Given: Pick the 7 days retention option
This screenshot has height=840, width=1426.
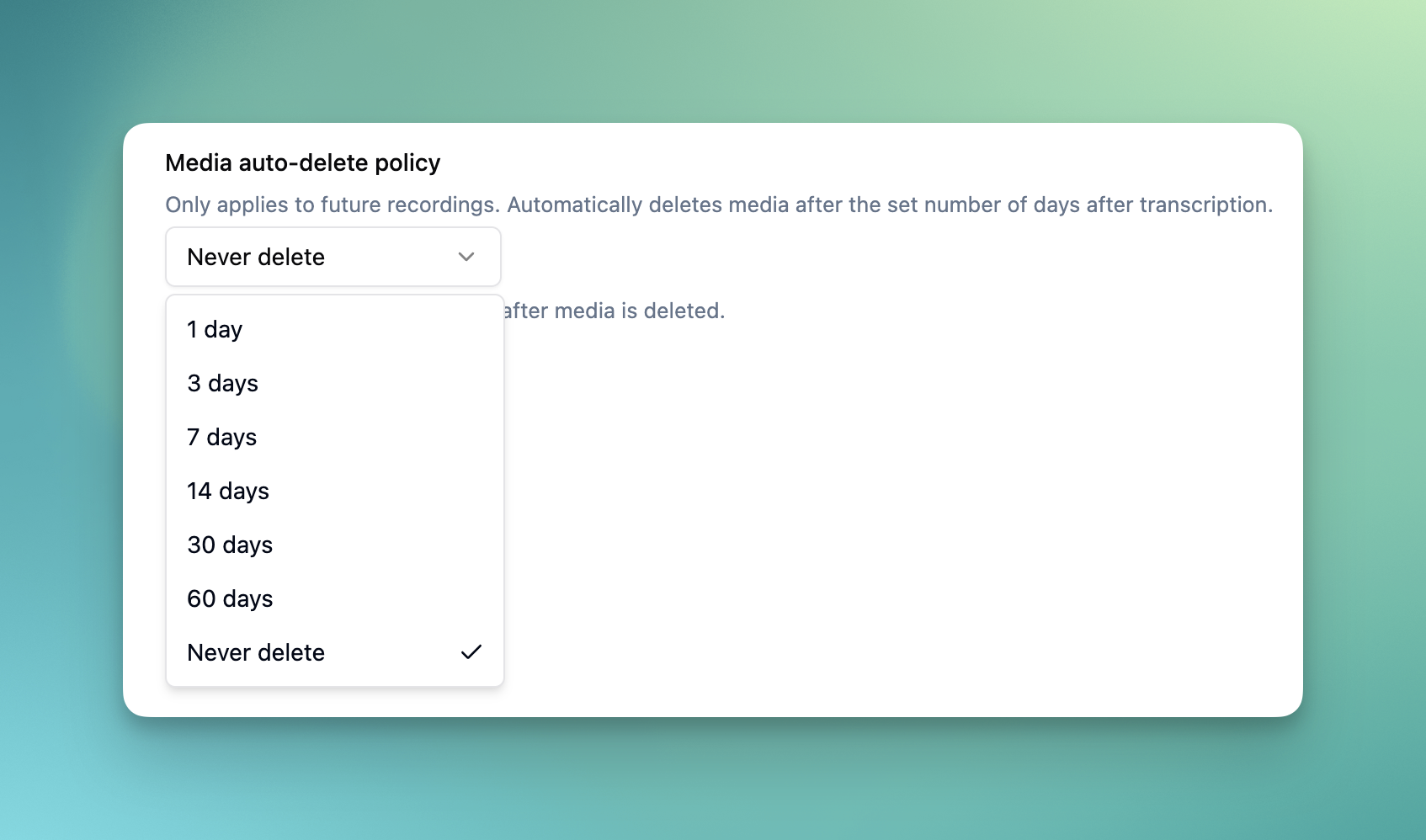Looking at the screenshot, I should coord(221,437).
